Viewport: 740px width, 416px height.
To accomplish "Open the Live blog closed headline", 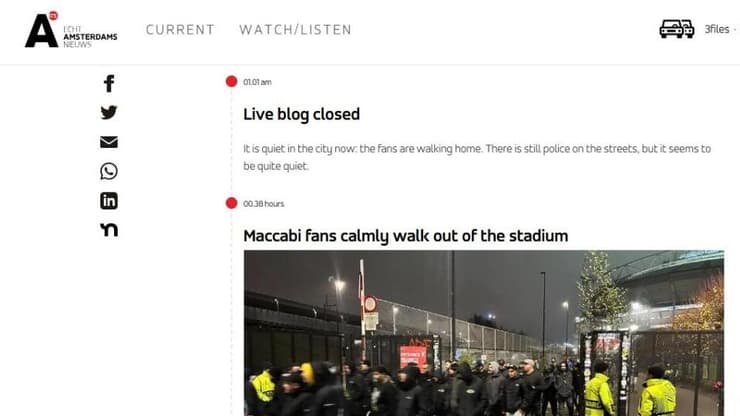I will [302, 114].
